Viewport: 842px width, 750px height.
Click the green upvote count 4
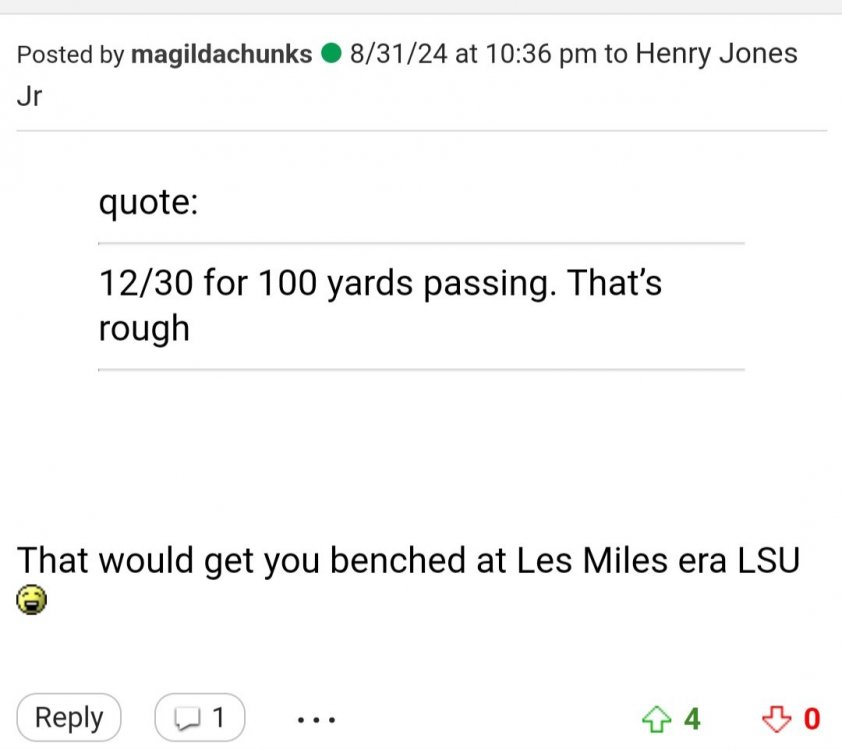[691, 718]
